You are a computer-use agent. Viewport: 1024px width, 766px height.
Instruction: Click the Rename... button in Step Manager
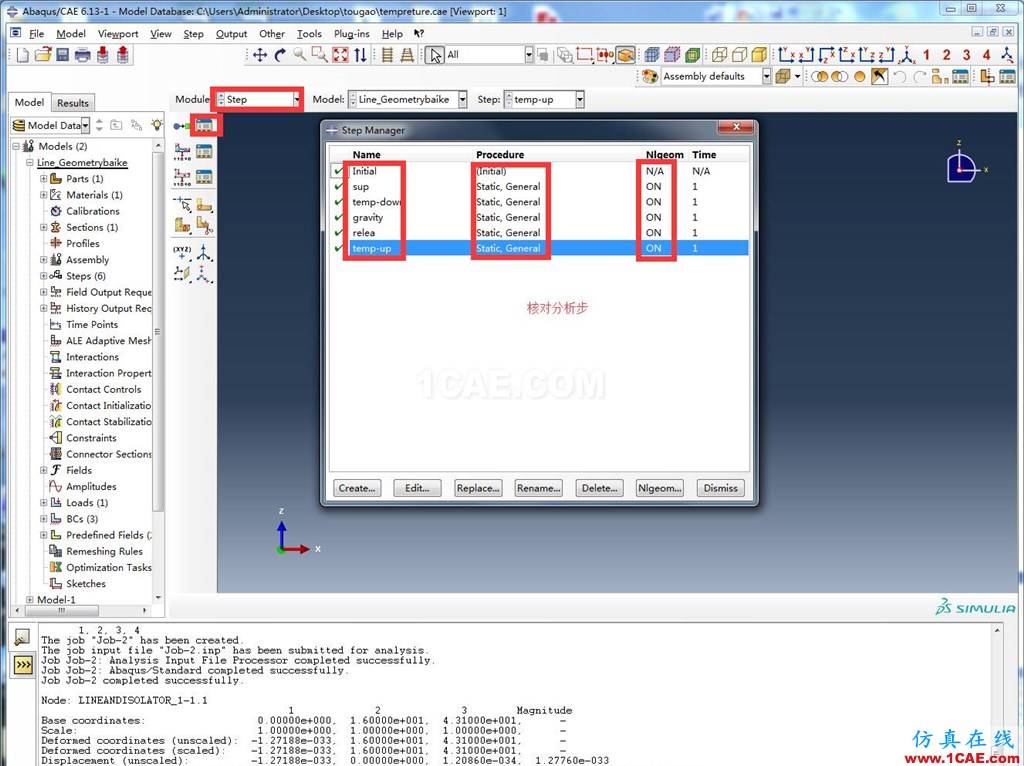539,488
